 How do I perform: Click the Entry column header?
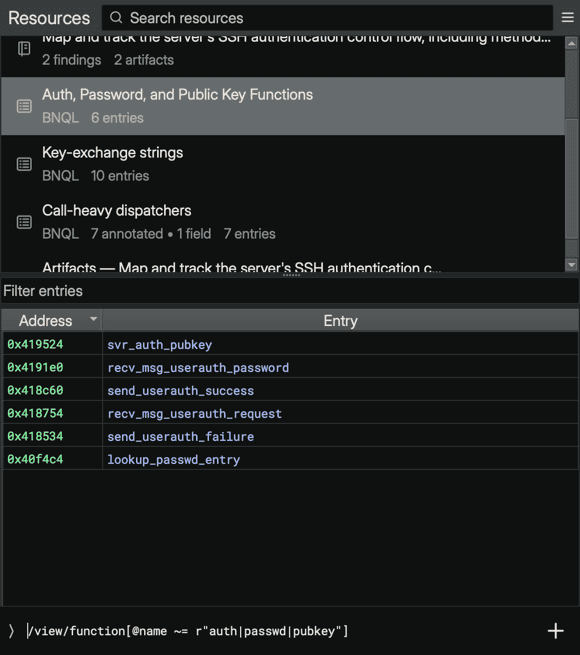340,320
